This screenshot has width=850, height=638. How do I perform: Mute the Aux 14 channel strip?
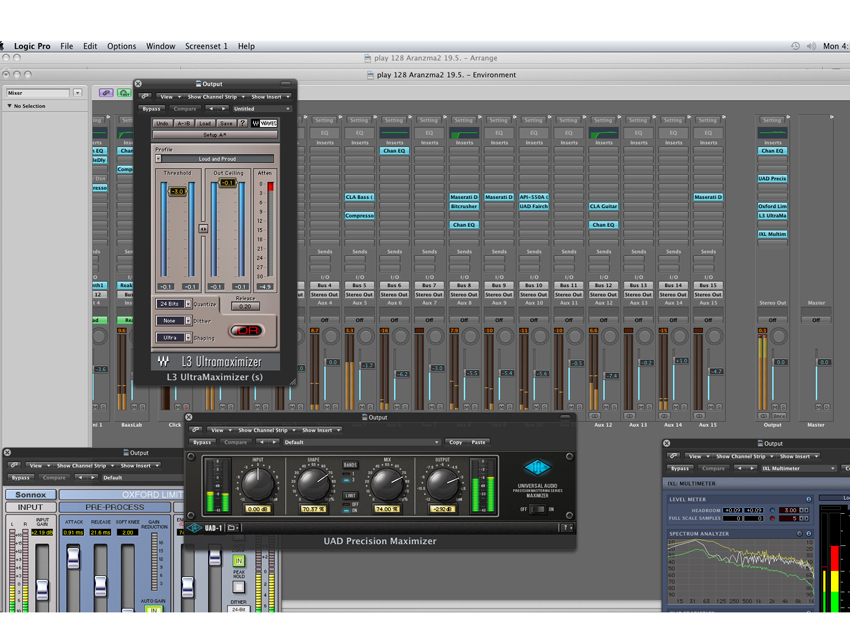pyautogui.click(x=675, y=407)
